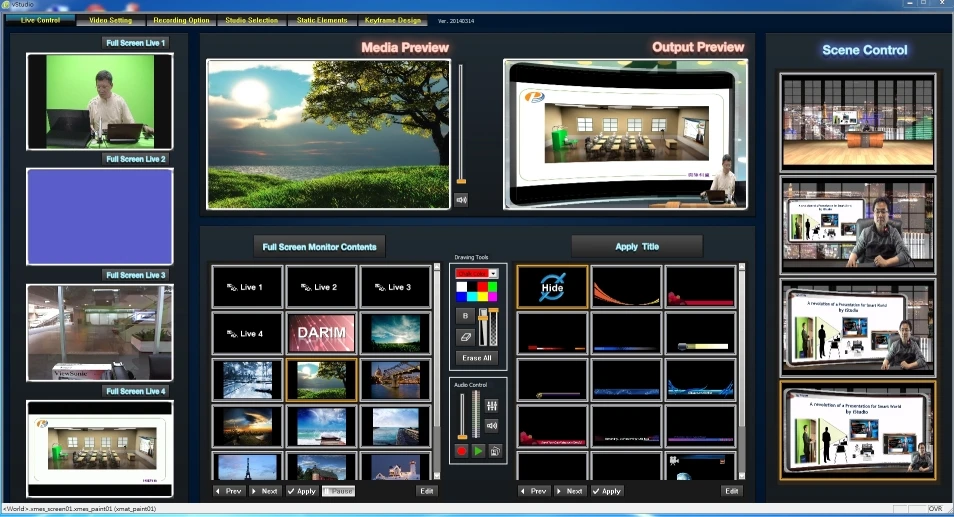
Task: Select the DARIM media thumbnail
Action: 321,333
